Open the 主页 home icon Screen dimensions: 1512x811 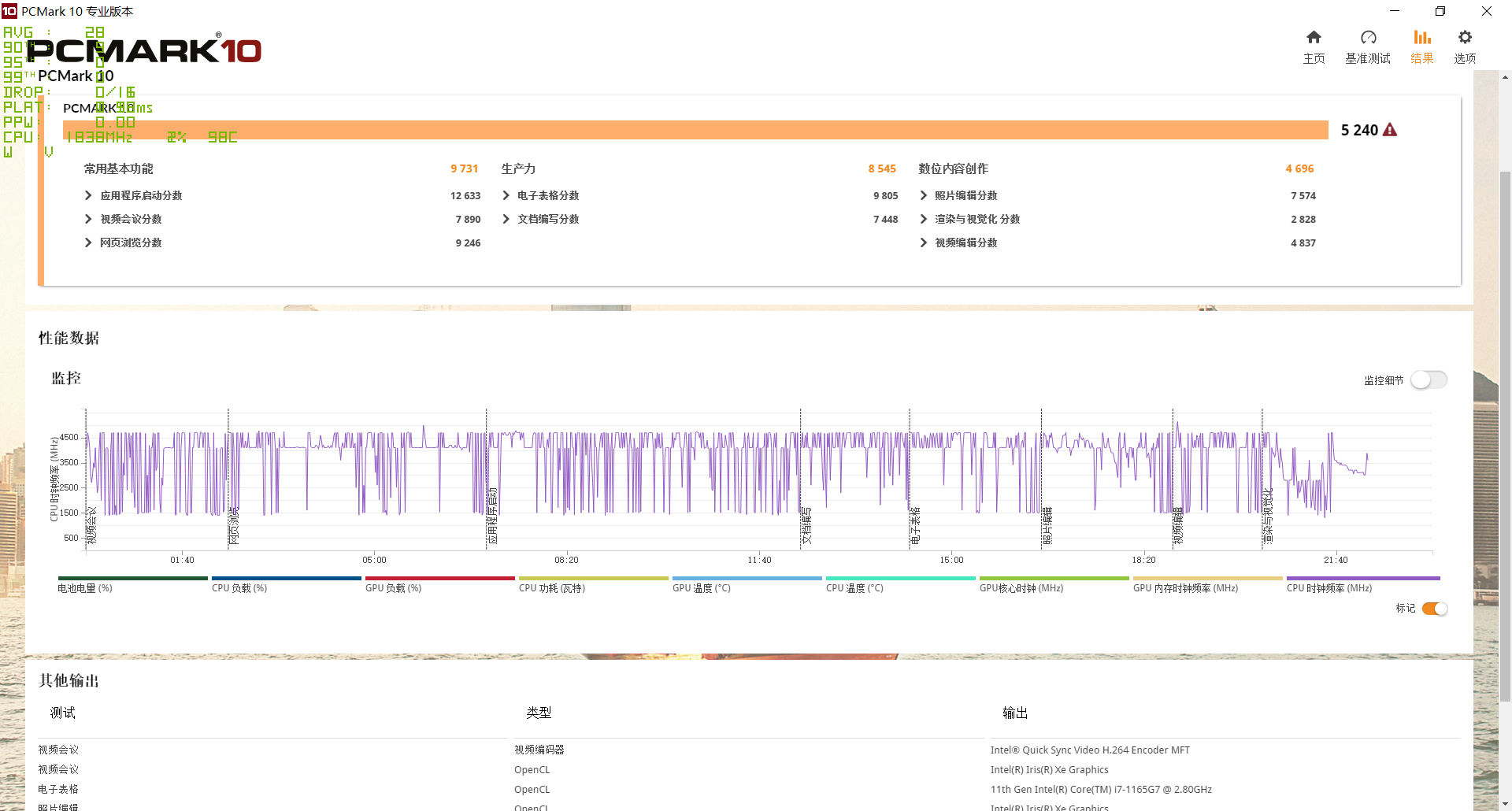coord(1314,38)
